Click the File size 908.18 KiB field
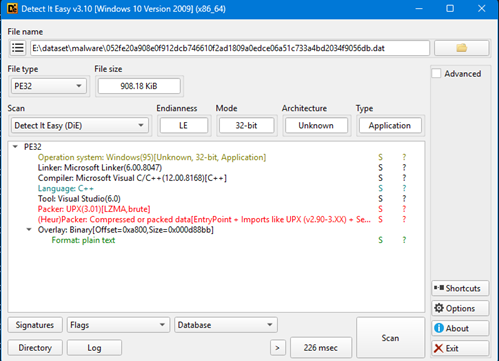This screenshot has height=361, width=499. (x=139, y=86)
